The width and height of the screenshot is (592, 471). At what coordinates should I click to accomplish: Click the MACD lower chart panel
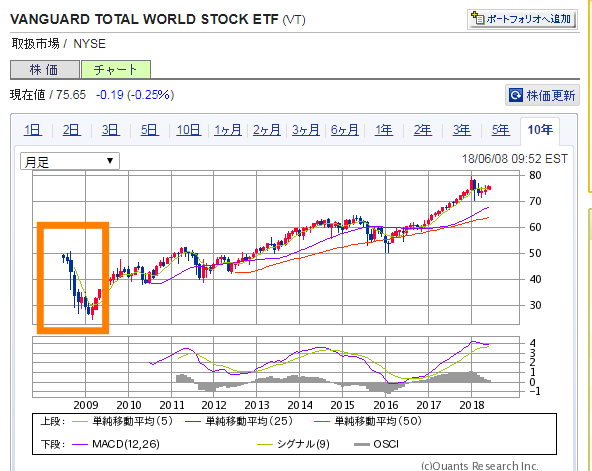click(x=276, y=367)
